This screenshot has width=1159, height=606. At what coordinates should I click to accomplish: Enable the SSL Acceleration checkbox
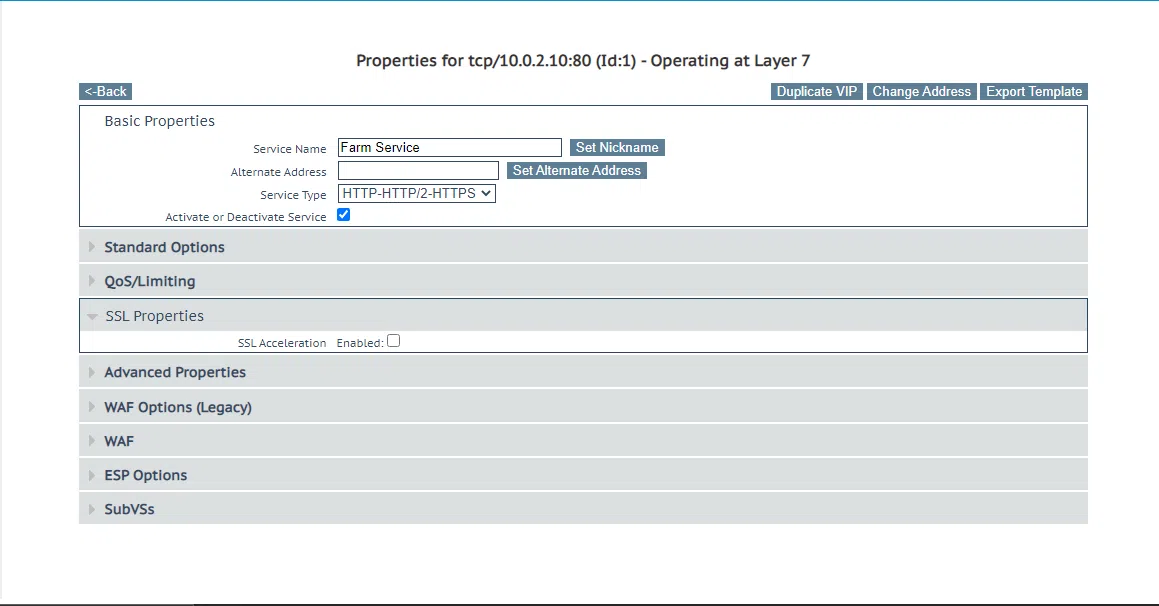[394, 341]
